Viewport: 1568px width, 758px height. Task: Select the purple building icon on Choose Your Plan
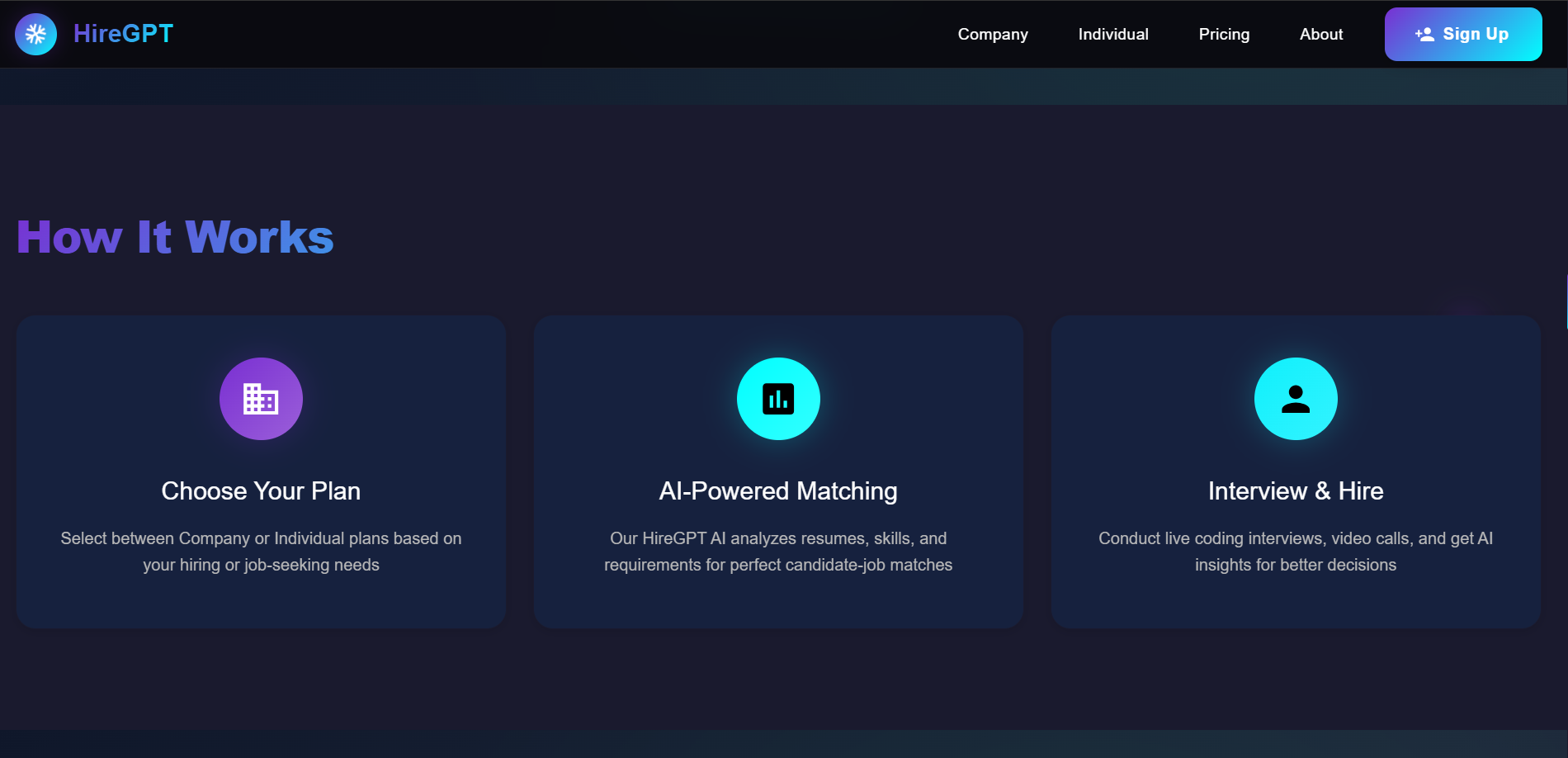coord(261,398)
